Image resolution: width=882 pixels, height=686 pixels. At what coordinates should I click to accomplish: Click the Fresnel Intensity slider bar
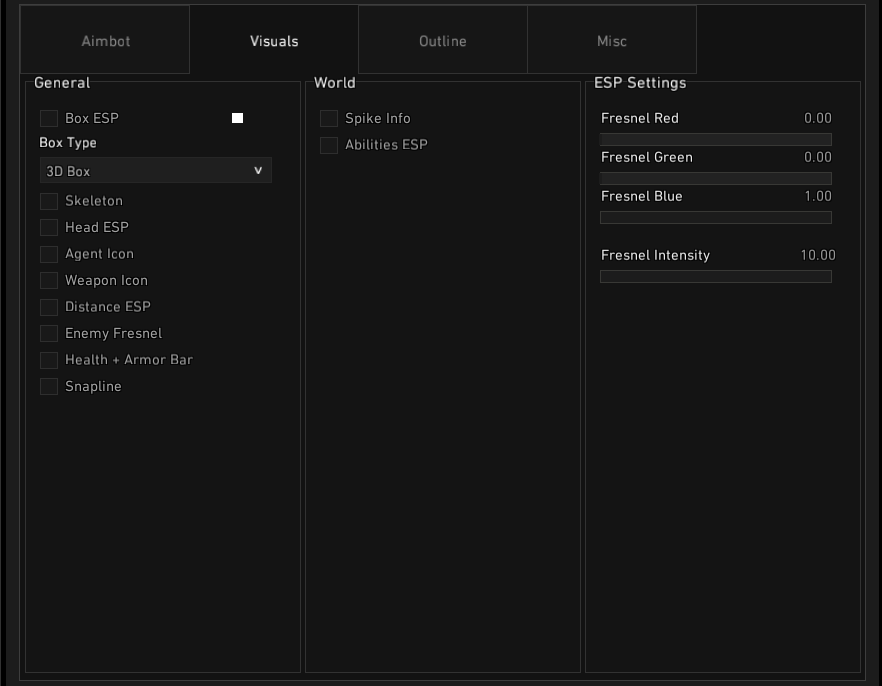pyautogui.click(x=715, y=276)
